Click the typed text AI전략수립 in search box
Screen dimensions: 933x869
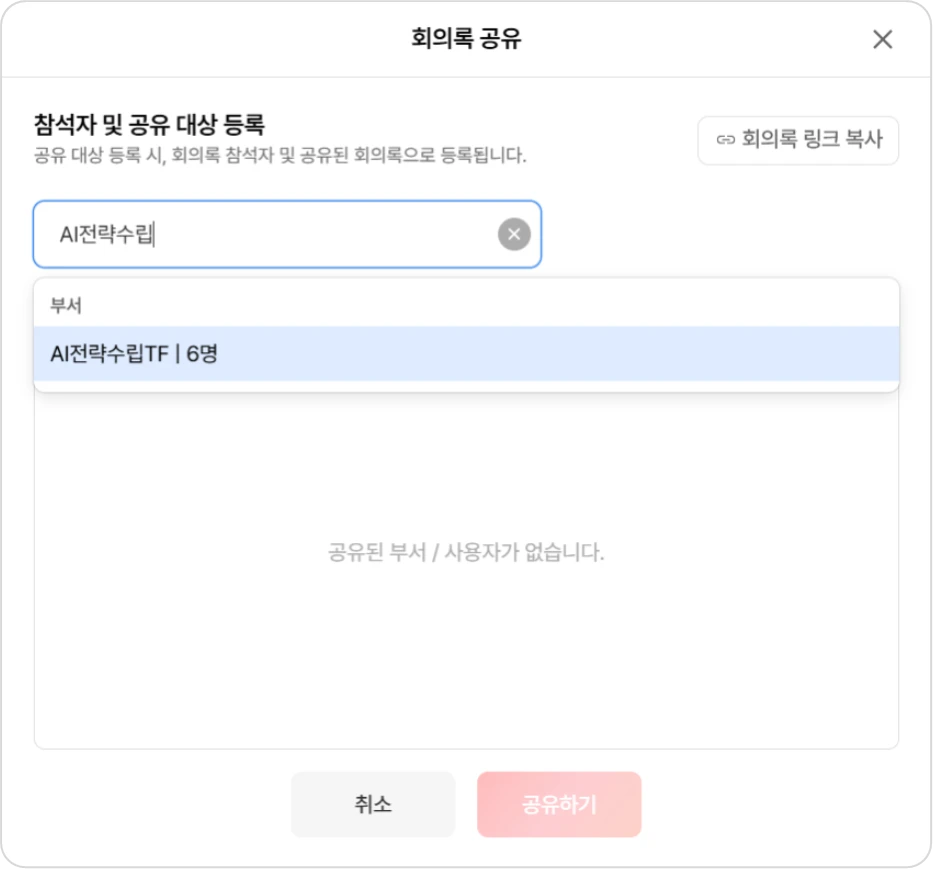[x=106, y=235]
